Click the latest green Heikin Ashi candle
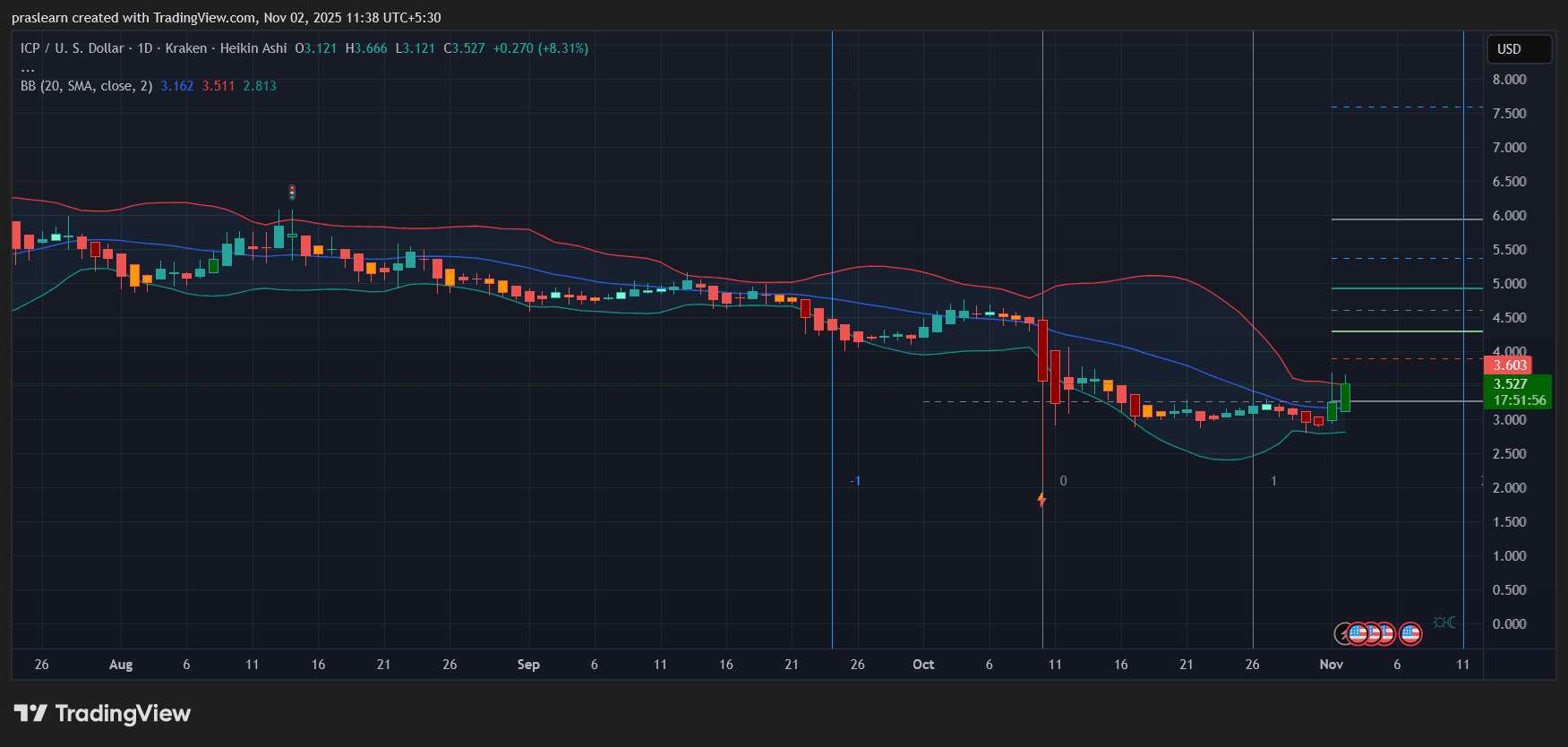1568x747 pixels. pyautogui.click(x=1345, y=397)
